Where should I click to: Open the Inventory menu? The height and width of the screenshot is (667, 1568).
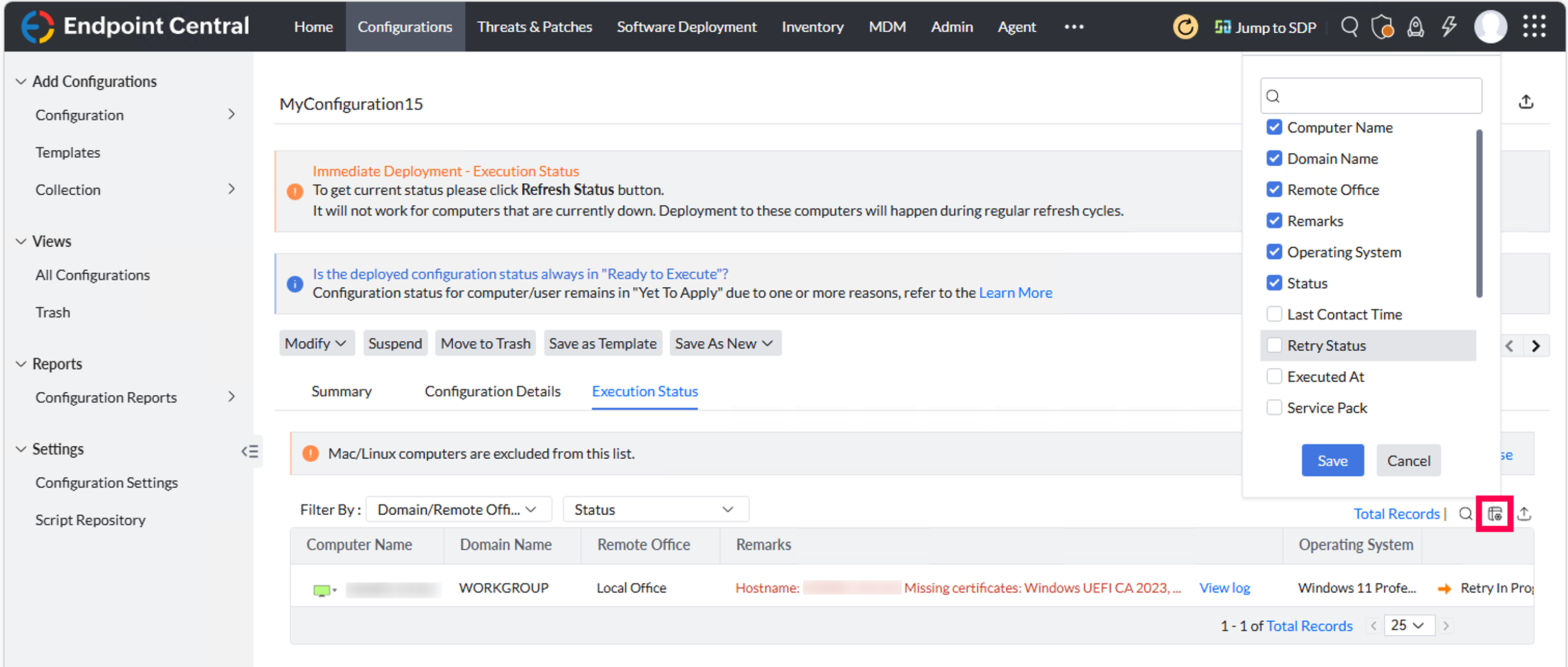[x=812, y=27]
